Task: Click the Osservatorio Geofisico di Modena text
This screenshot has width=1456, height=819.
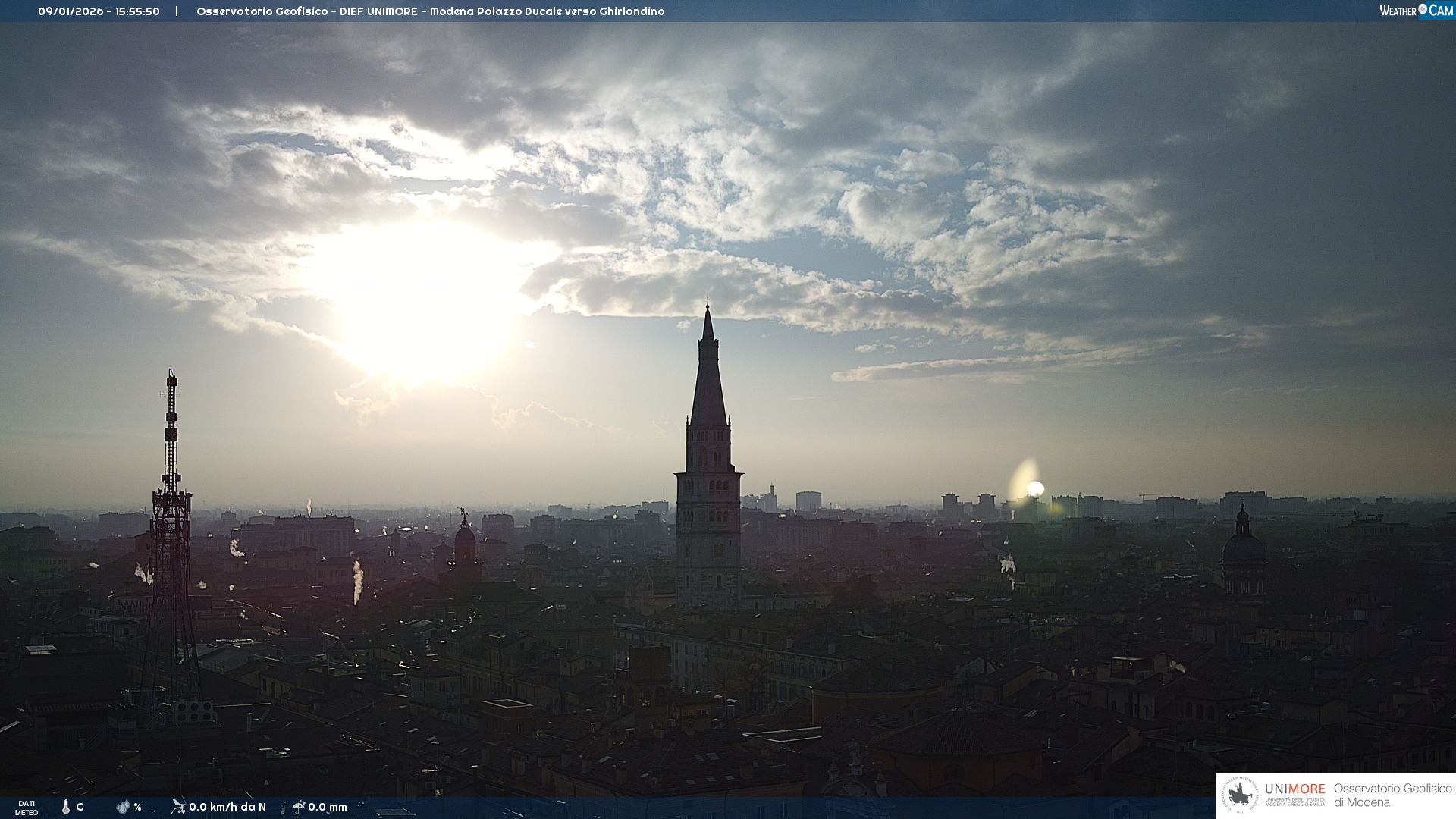Action: click(1392, 795)
